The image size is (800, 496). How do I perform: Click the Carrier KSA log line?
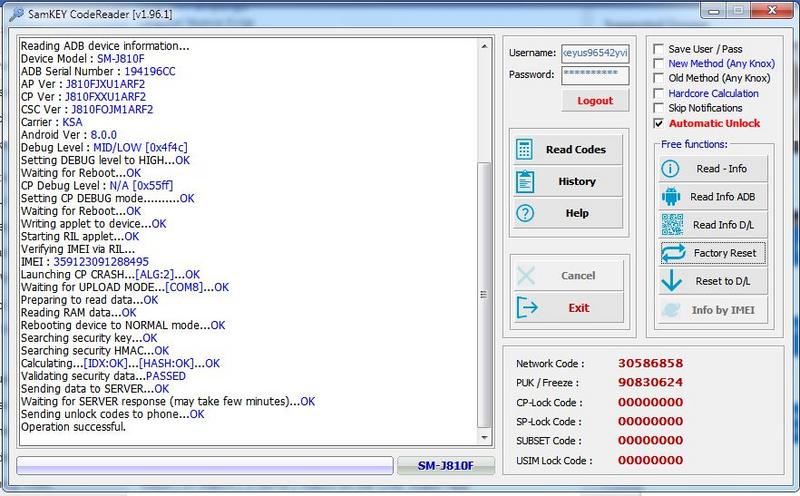[52, 122]
